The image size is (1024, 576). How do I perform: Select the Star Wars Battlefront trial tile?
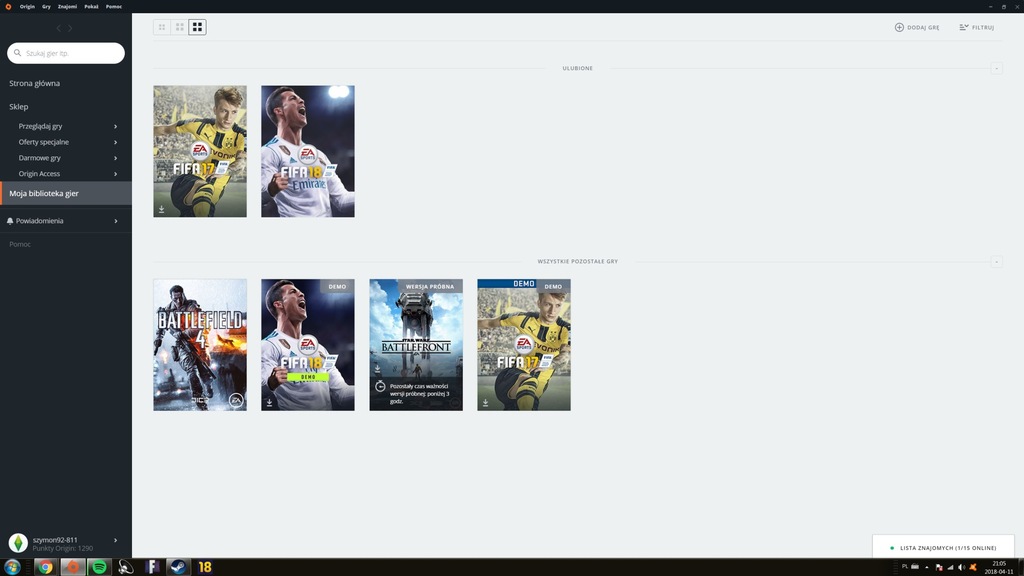[x=416, y=345]
